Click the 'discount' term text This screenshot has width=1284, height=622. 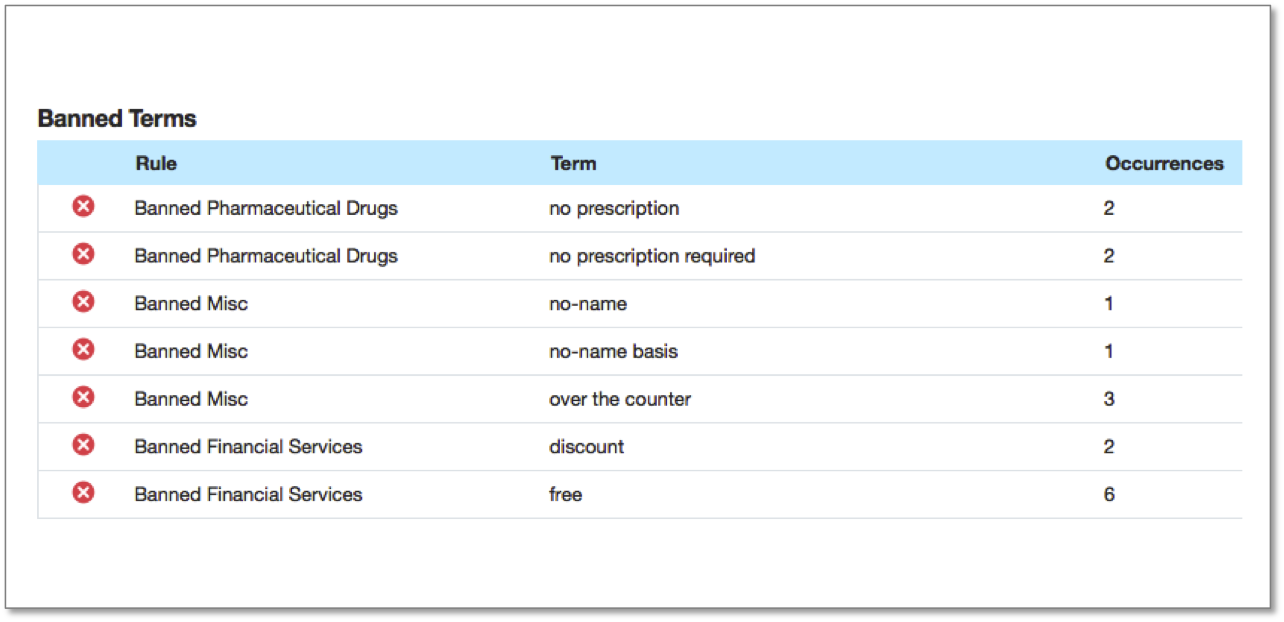tap(586, 447)
